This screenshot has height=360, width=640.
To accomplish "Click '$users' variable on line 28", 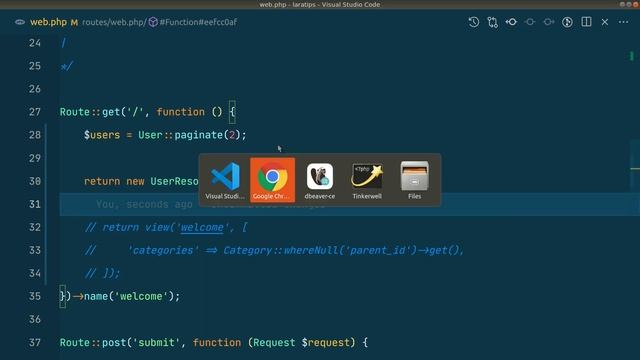I will [x=102, y=135].
